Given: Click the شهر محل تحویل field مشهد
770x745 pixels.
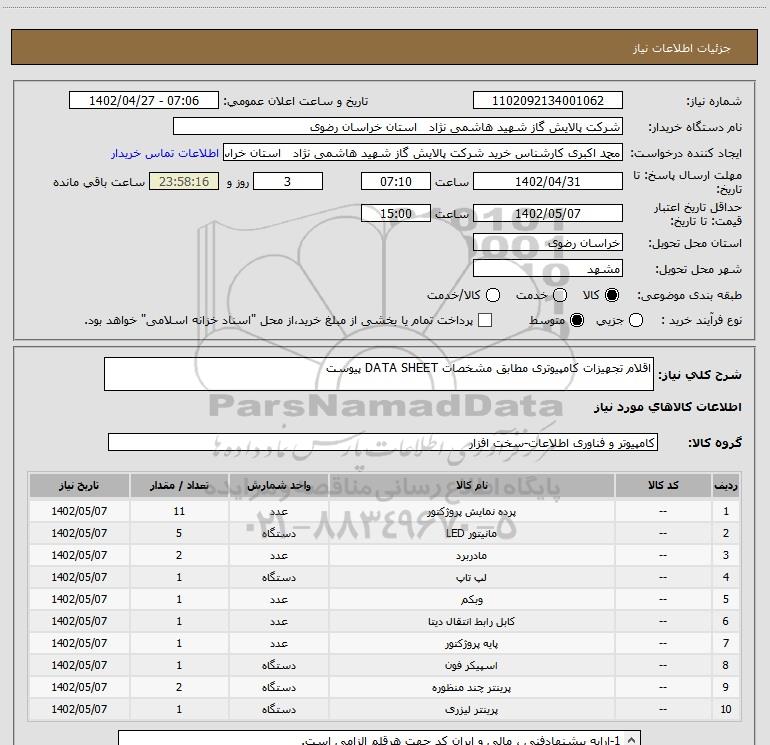Looking at the screenshot, I should pyautogui.click(x=547, y=269).
